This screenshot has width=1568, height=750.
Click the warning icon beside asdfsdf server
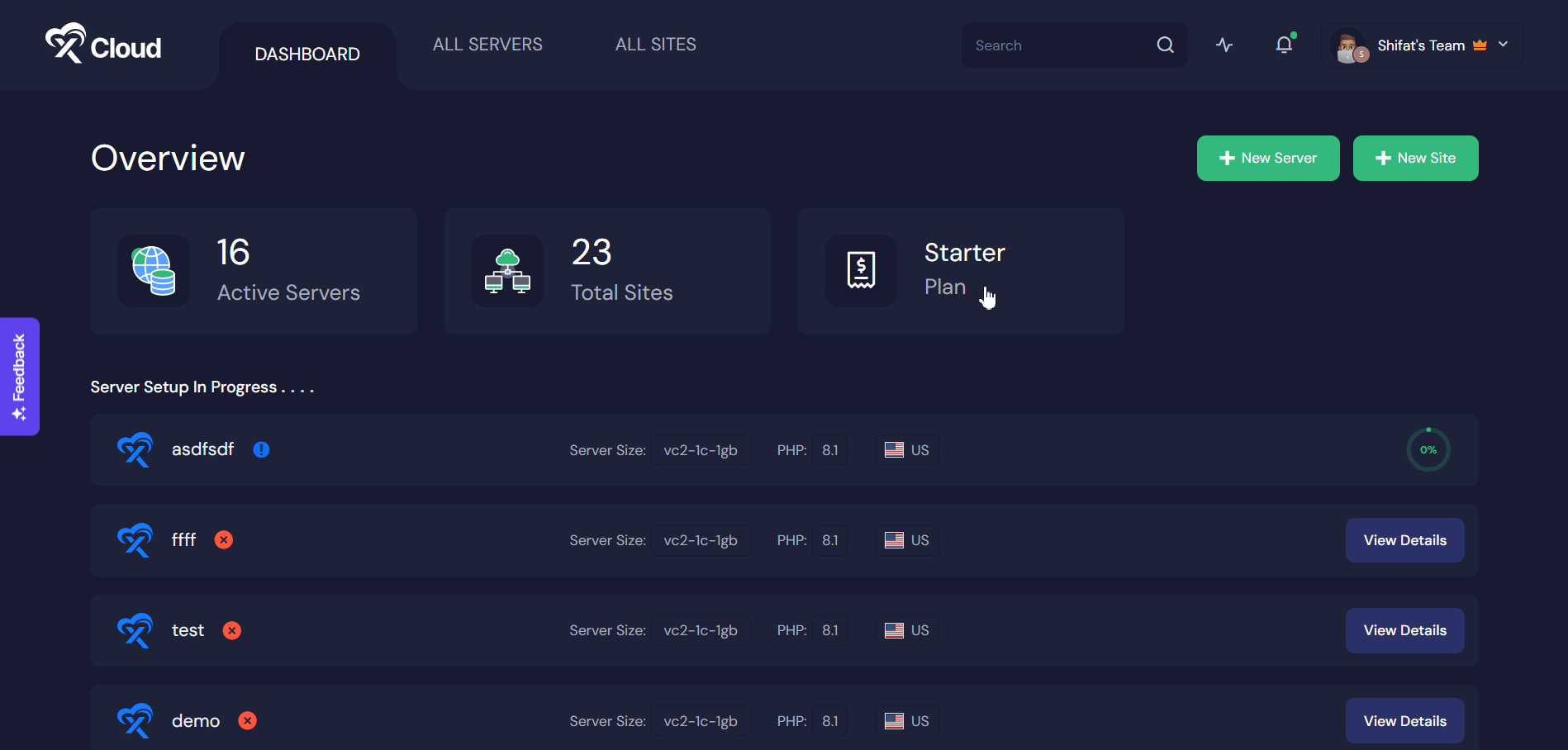tap(261, 449)
